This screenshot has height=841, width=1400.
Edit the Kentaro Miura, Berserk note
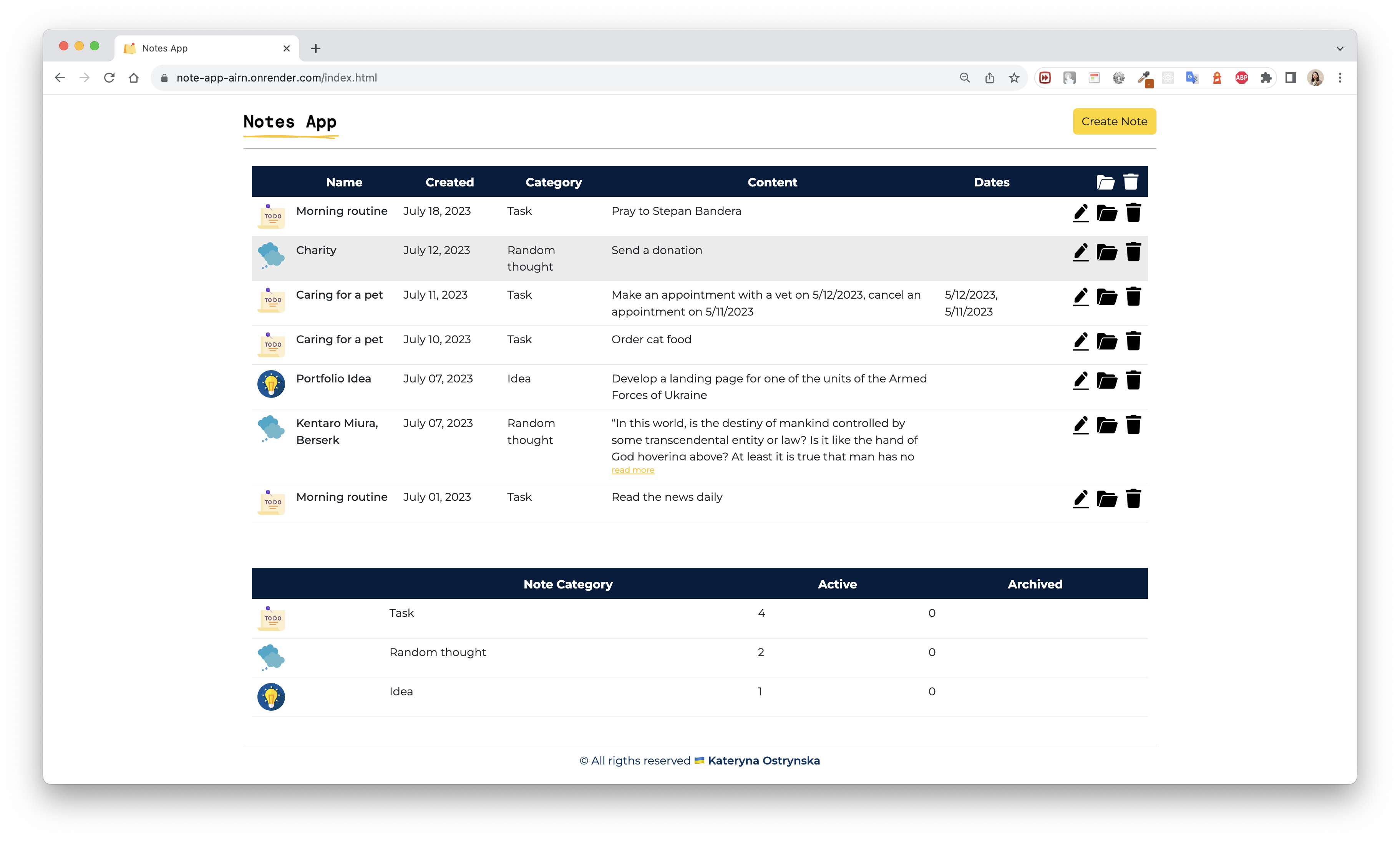[1081, 425]
